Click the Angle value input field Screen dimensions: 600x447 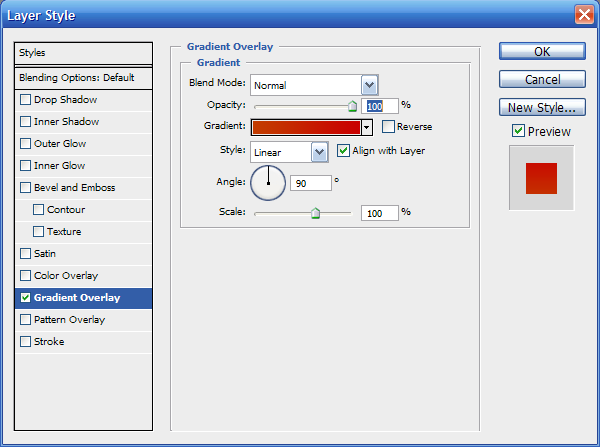pyautogui.click(x=310, y=184)
